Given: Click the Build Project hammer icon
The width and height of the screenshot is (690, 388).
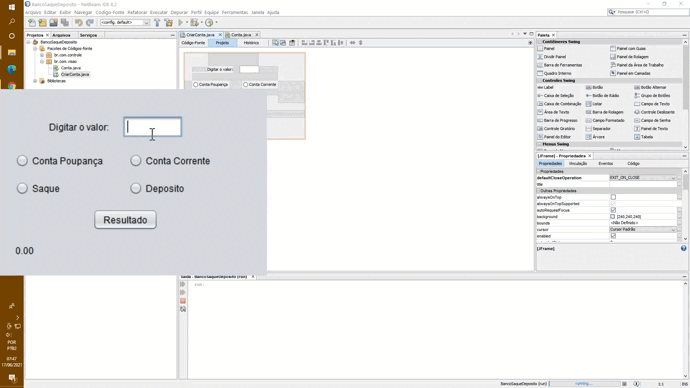Looking at the screenshot, I should [x=157, y=22].
